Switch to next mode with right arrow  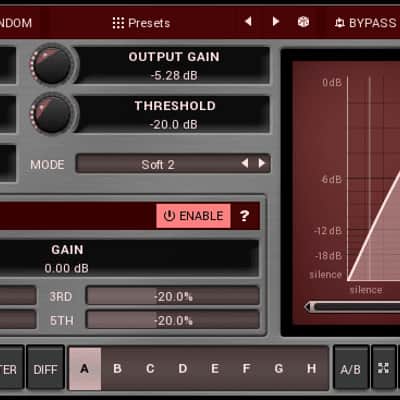(x=262, y=163)
